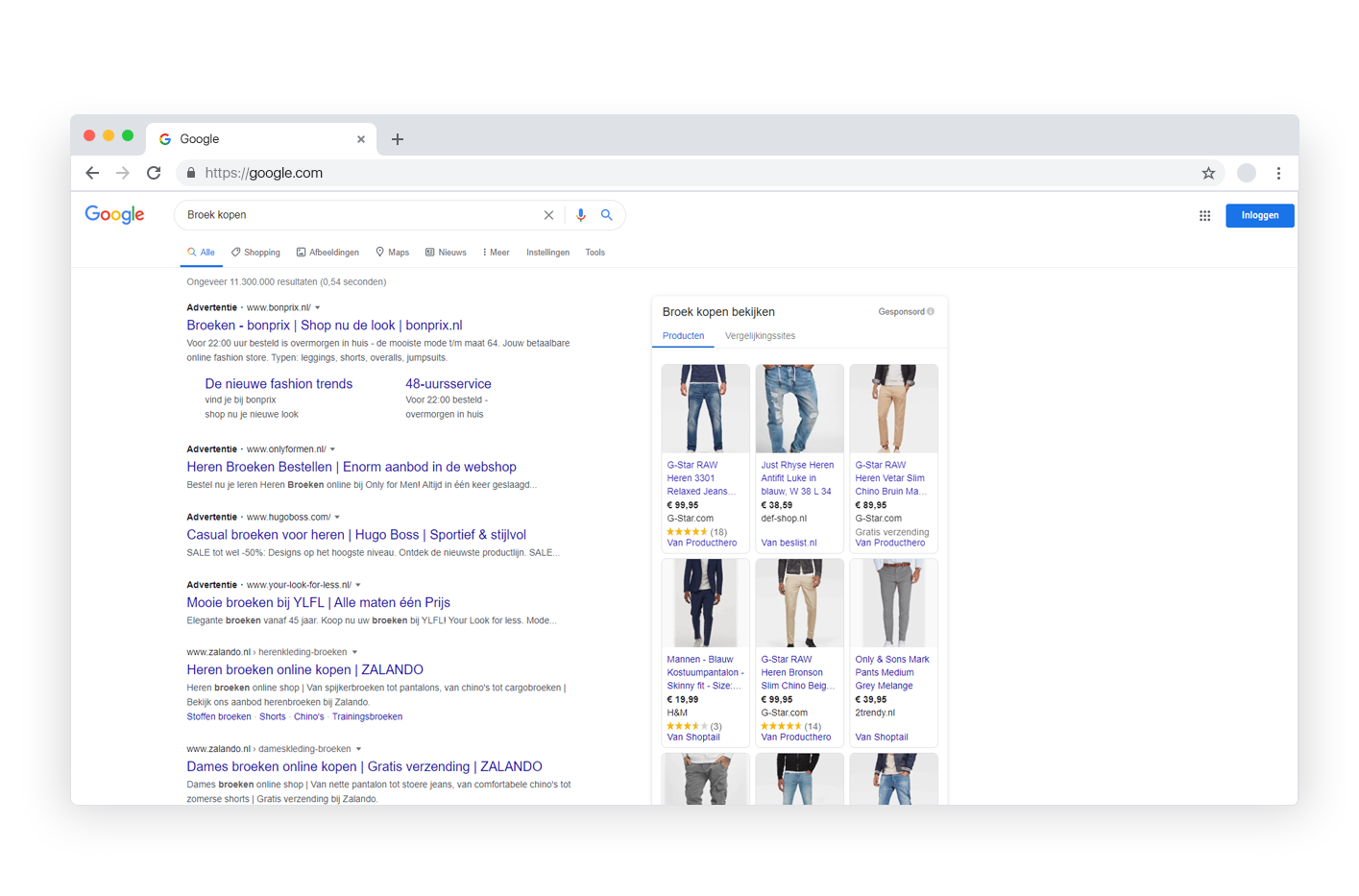
Task: Select the Producten tab in shopping panel
Action: 684,336
